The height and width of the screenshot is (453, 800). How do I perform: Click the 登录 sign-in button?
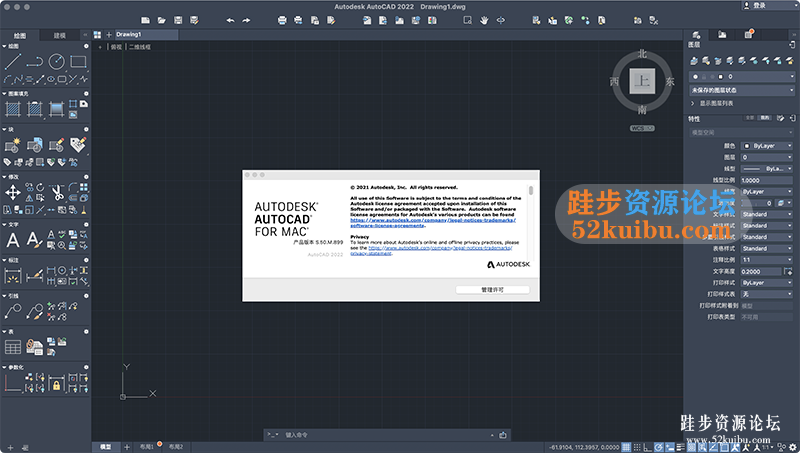pos(759,6)
